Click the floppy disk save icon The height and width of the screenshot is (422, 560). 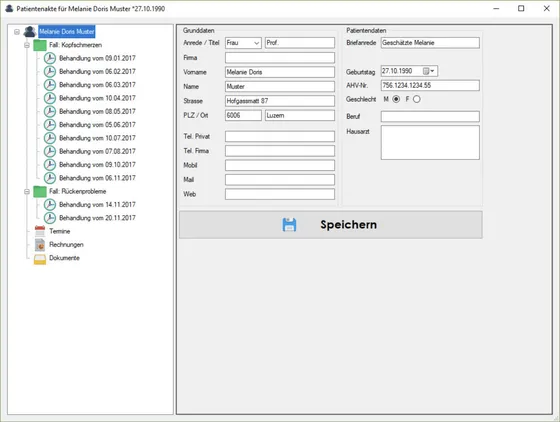pos(289,225)
